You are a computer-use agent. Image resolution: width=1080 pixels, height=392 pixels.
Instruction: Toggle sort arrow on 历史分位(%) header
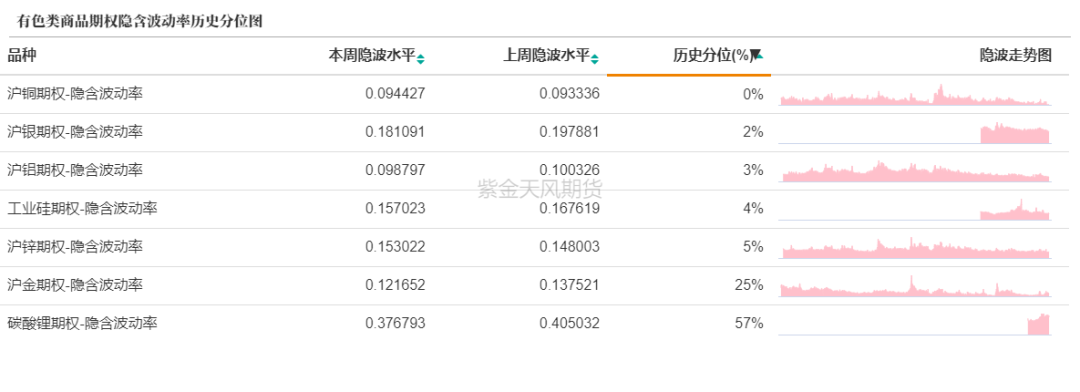[757, 54]
